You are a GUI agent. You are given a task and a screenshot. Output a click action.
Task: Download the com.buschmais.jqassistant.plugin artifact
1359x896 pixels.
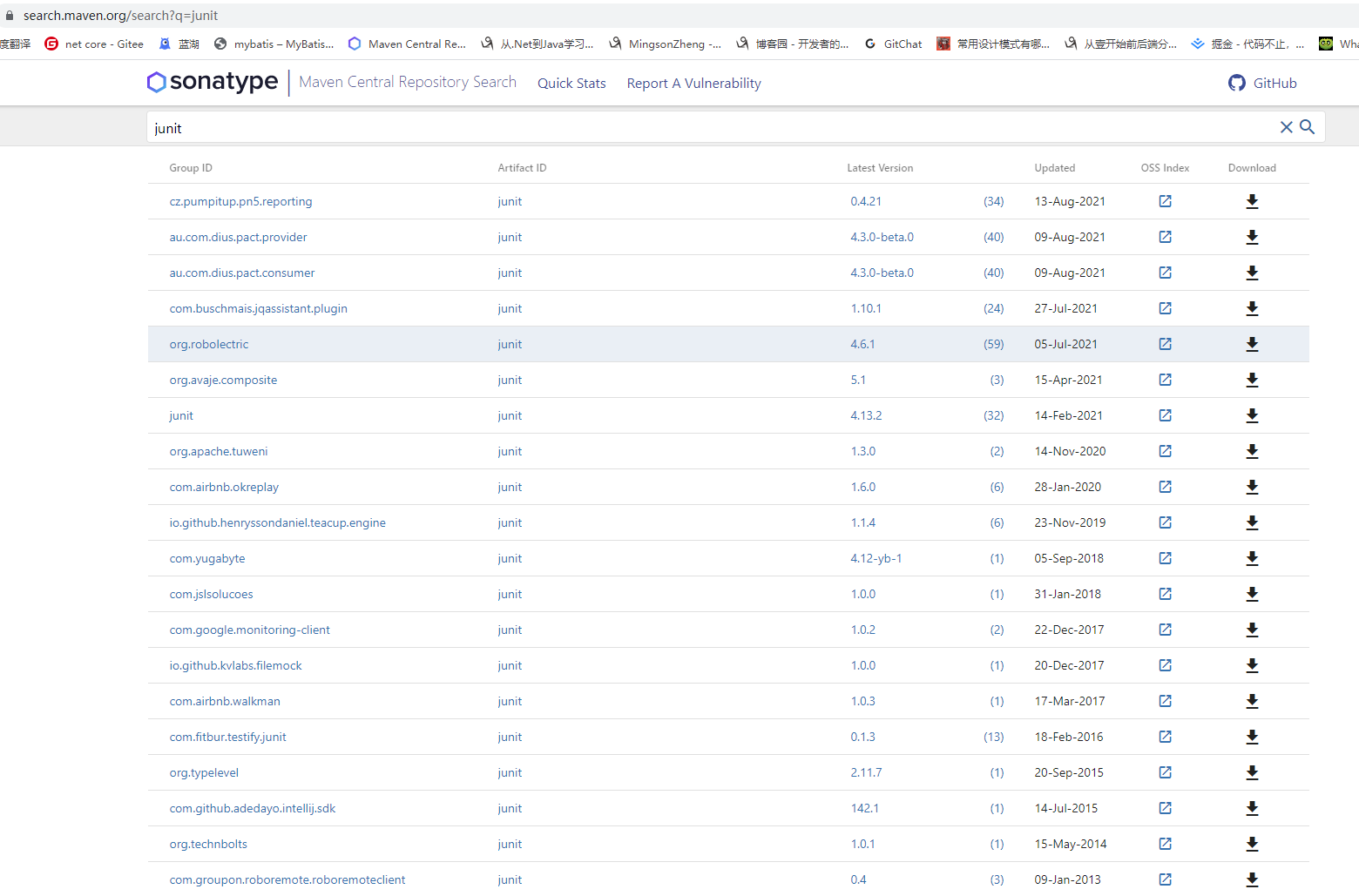pos(1252,308)
